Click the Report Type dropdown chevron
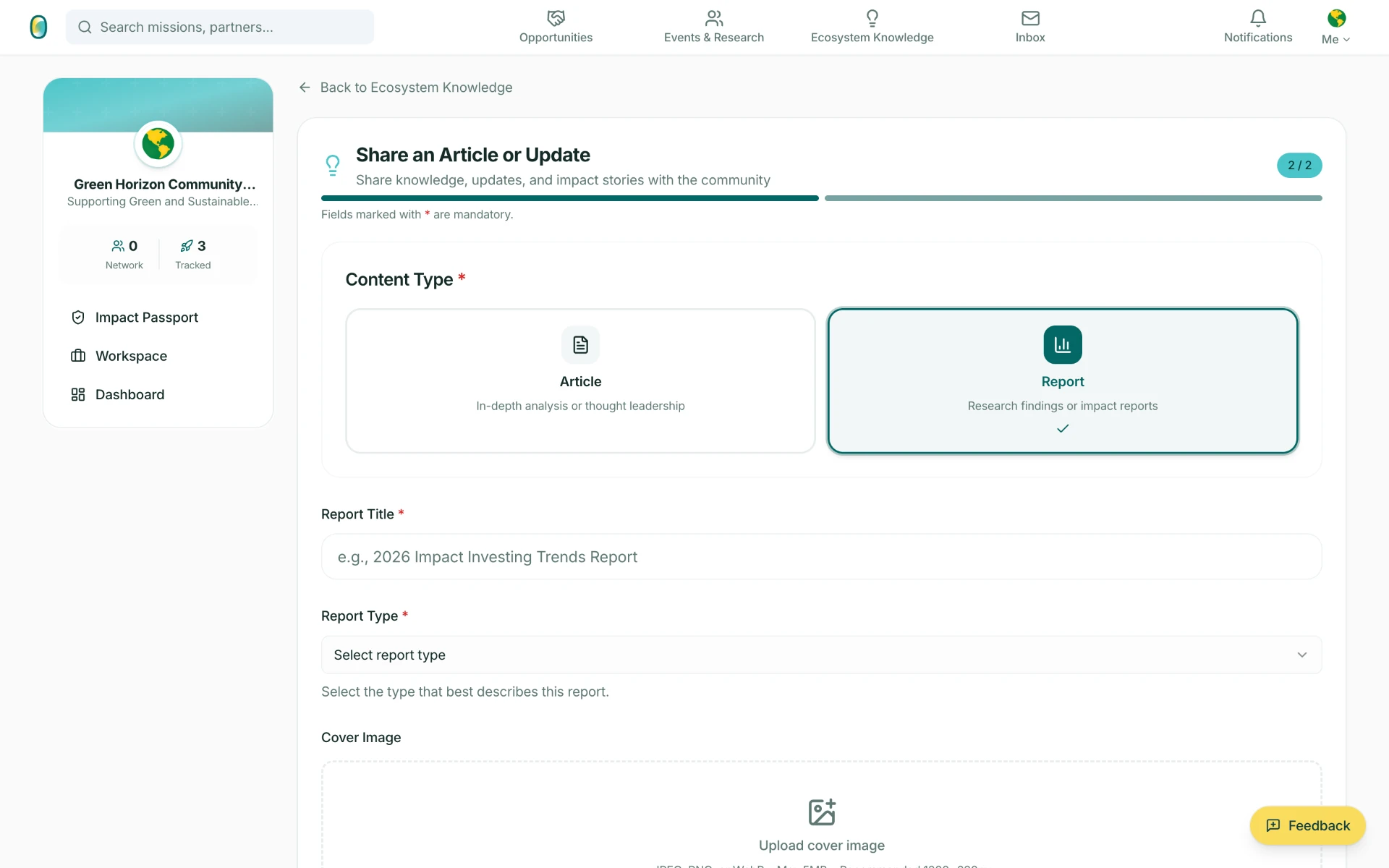This screenshot has height=868, width=1389. [x=1302, y=655]
